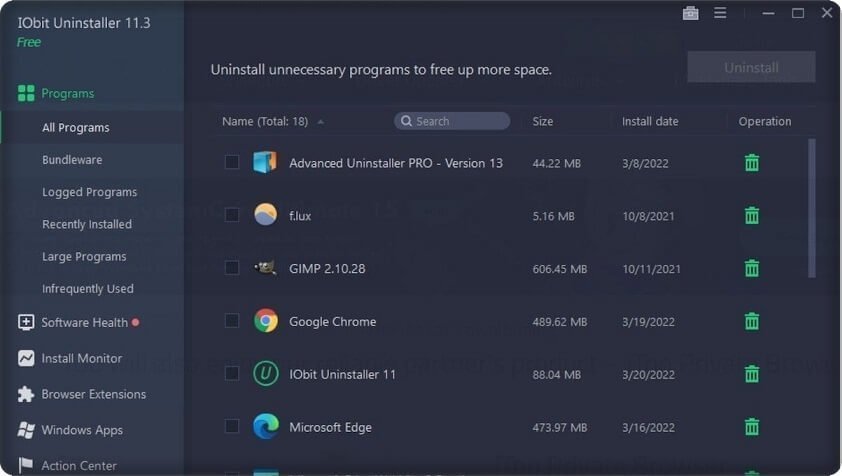Open the Software Health label
The height and width of the screenshot is (476, 842).
point(85,322)
